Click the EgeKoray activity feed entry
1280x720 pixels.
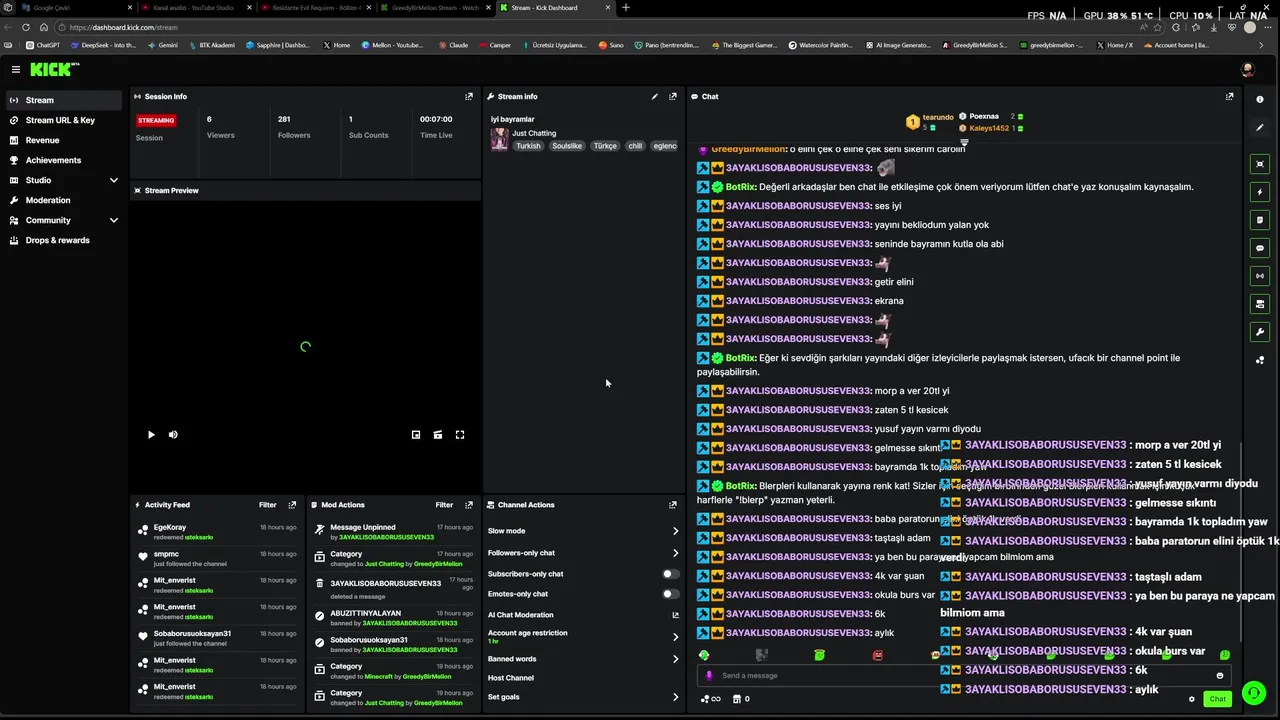pos(217,532)
